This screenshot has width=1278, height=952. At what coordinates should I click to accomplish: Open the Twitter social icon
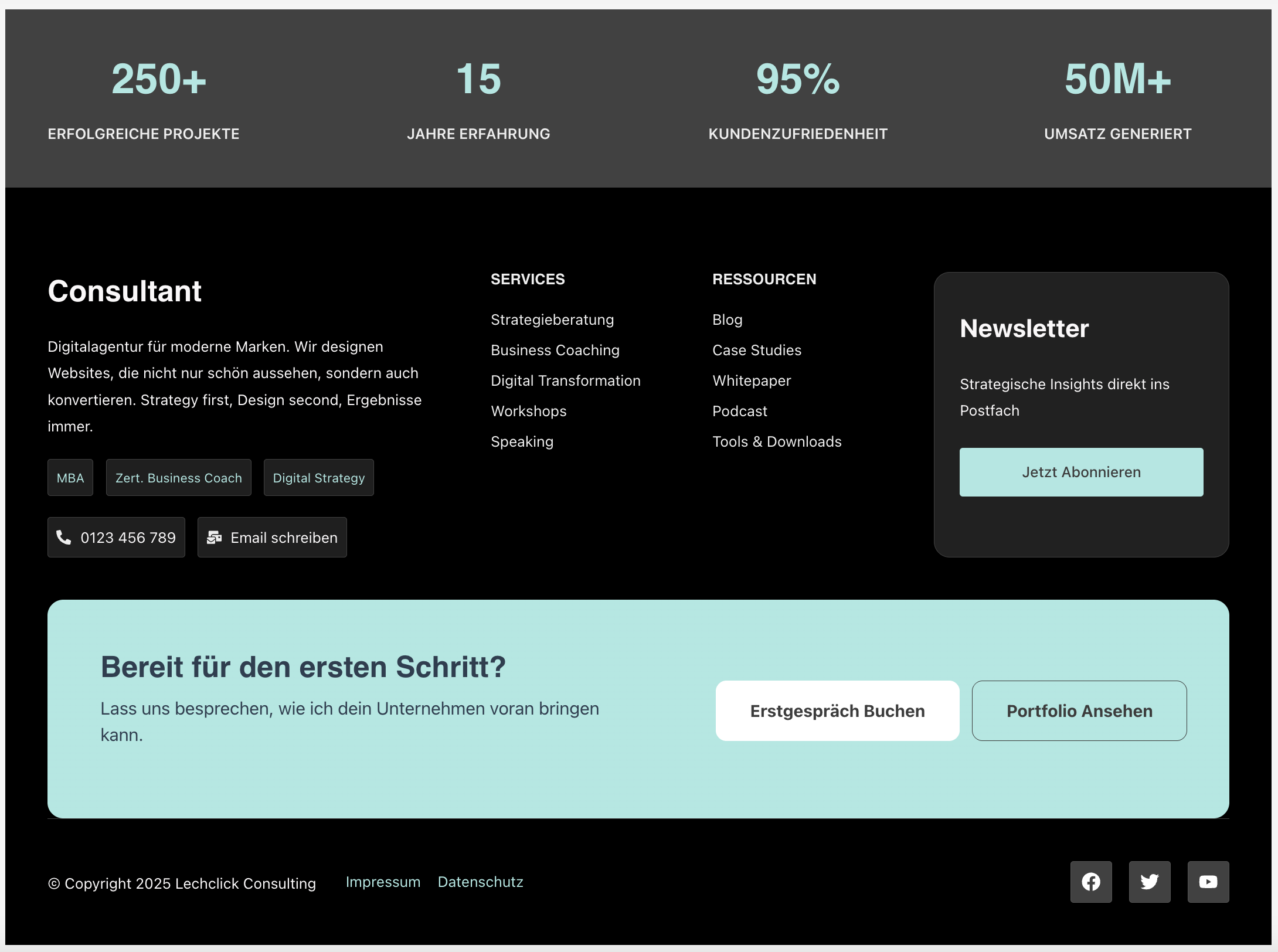coord(1150,882)
